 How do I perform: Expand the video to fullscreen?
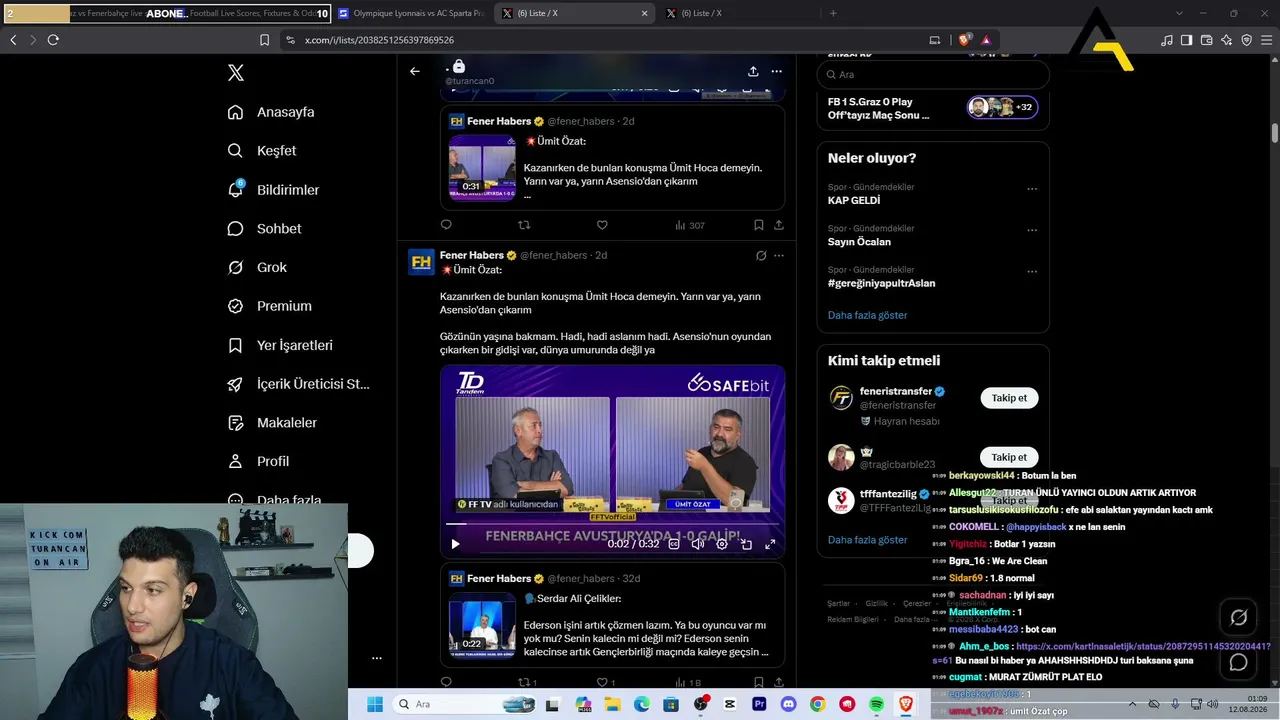click(x=770, y=544)
